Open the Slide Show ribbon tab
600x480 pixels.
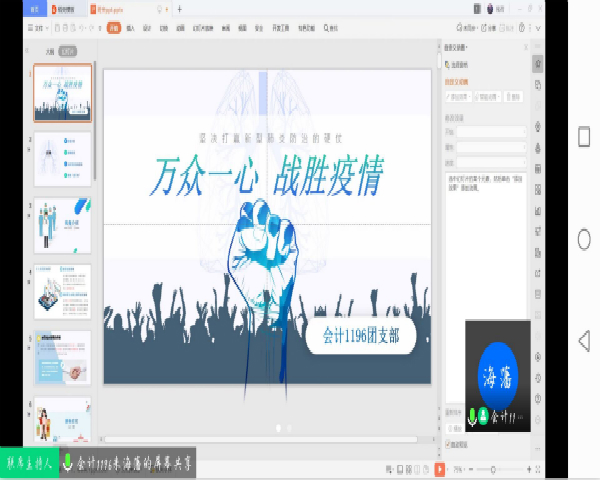coord(203,28)
